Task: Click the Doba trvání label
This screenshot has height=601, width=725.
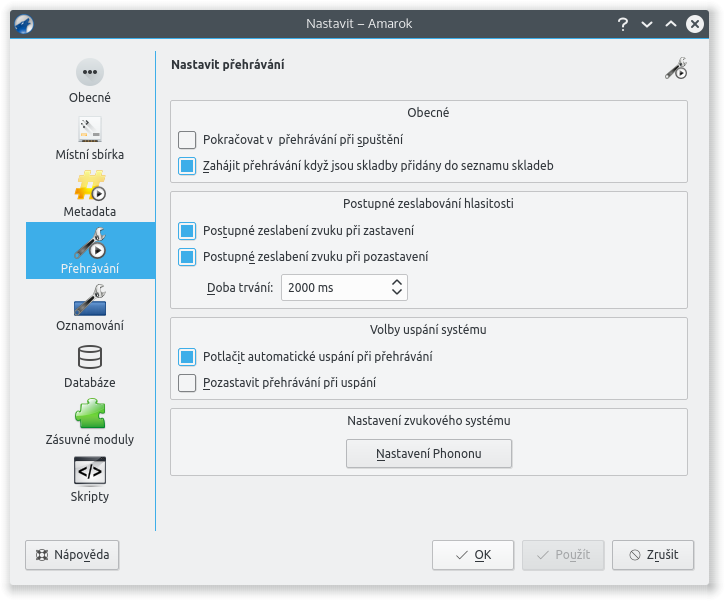Action: pos(240,288)
